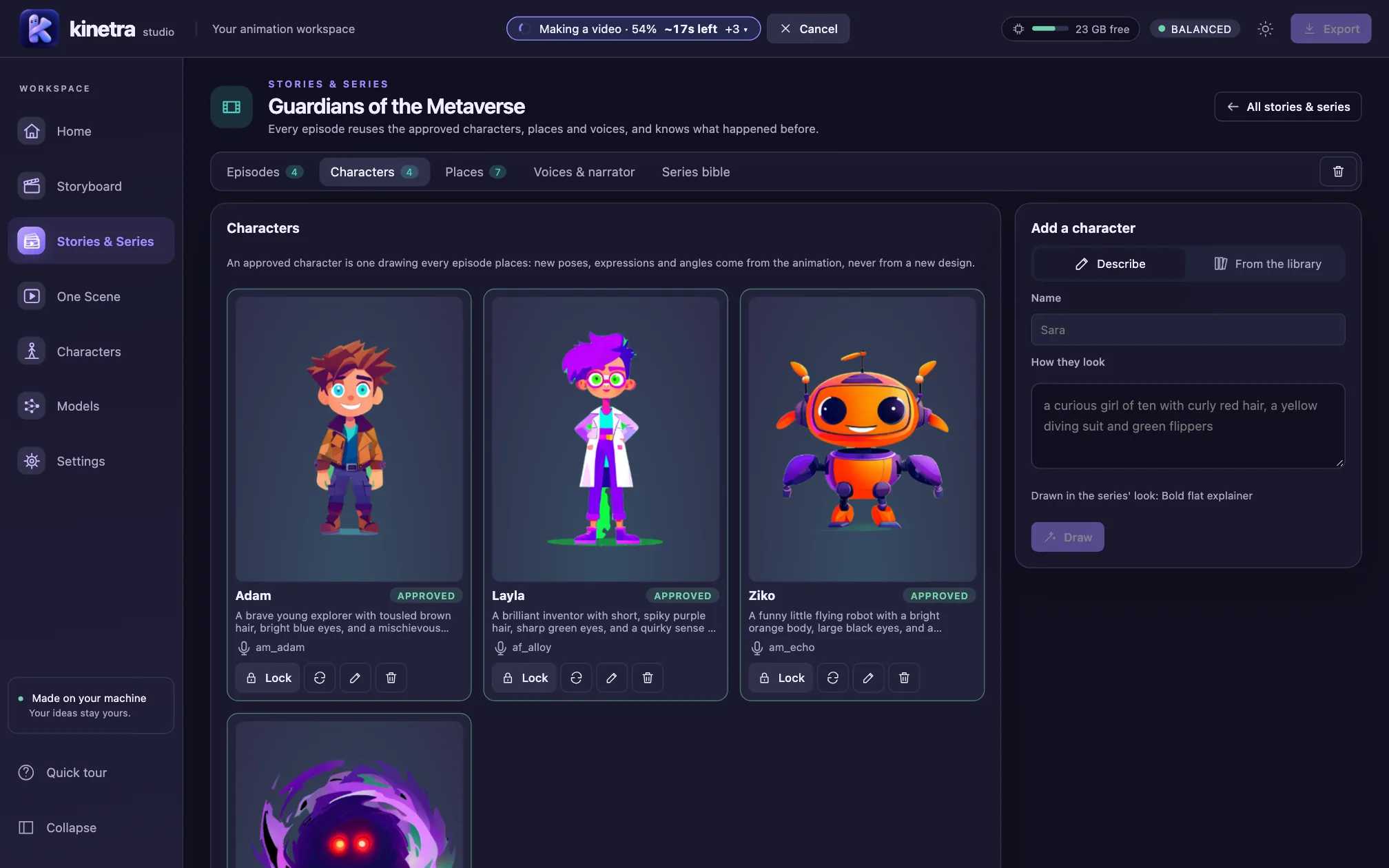The image size is (1389, 868).
Task: Lock the Layla character
Action: [524, 678]
